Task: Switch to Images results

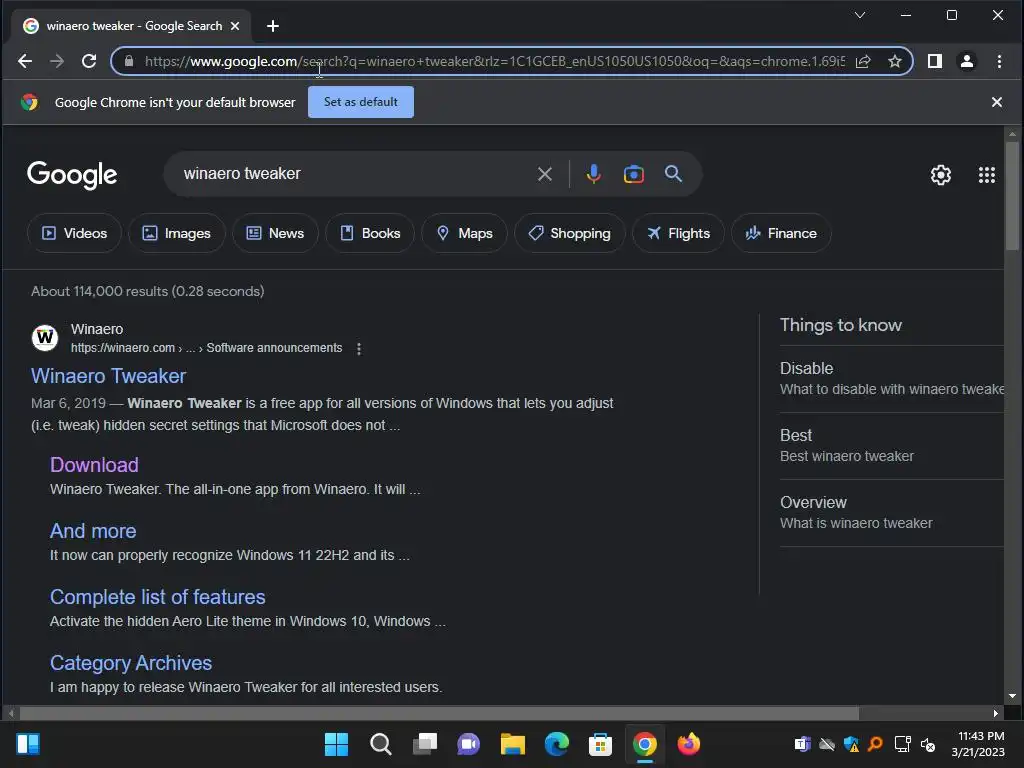Action: pos(177,233)
